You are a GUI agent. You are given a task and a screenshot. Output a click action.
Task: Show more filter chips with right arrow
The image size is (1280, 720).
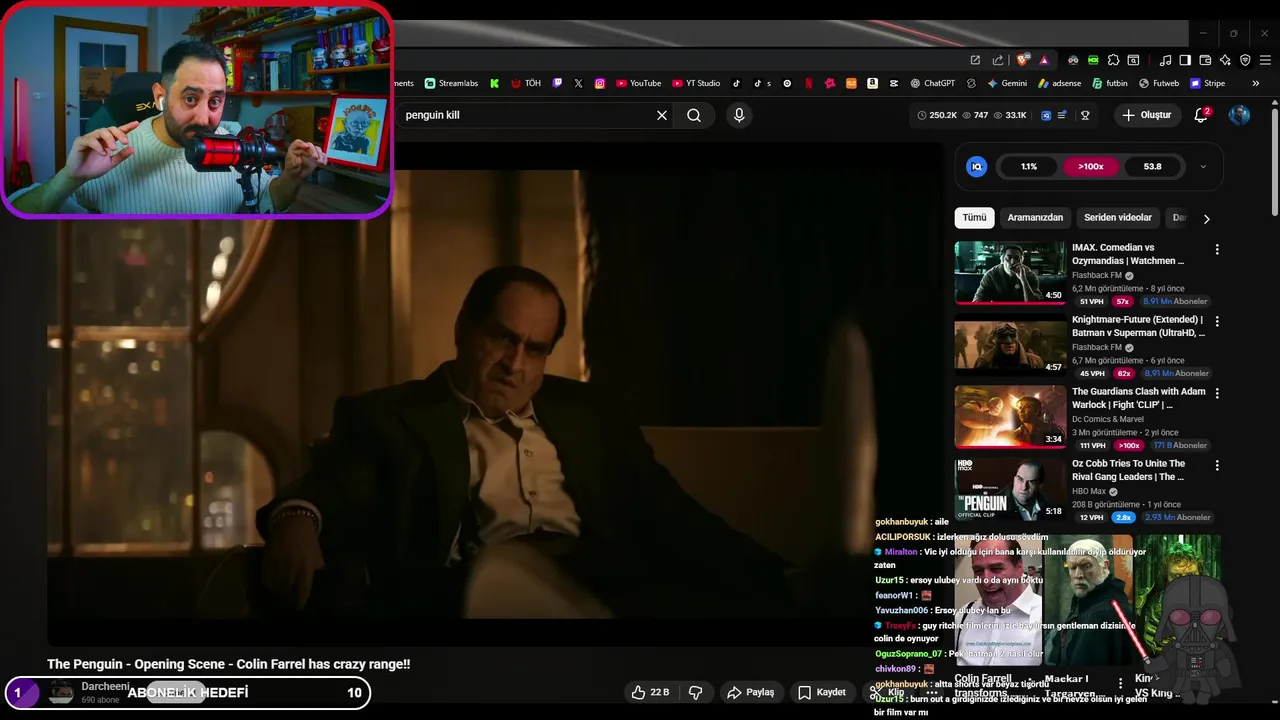click(1206, 218)
